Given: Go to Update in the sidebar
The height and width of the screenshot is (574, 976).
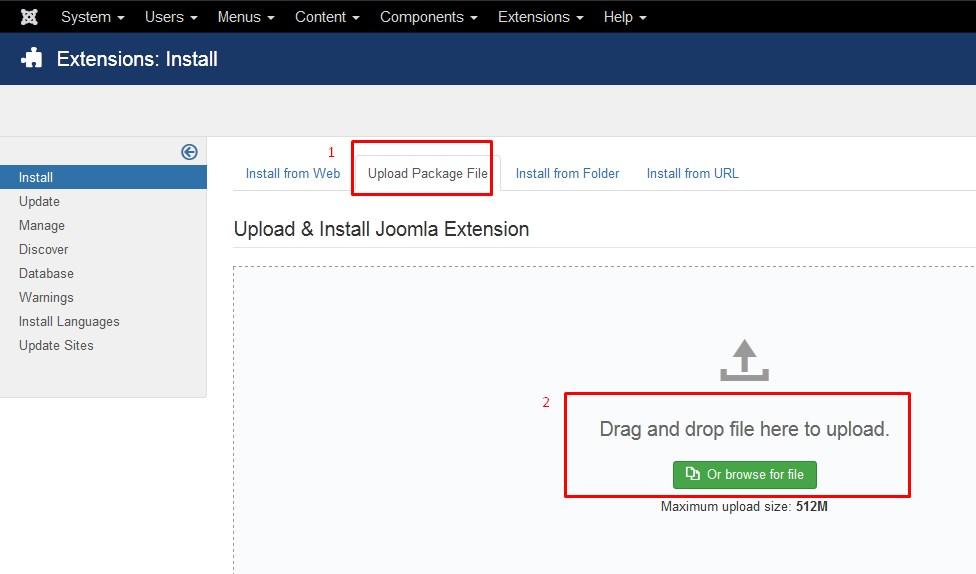Looking at the screenshot, I should point(39,201).
